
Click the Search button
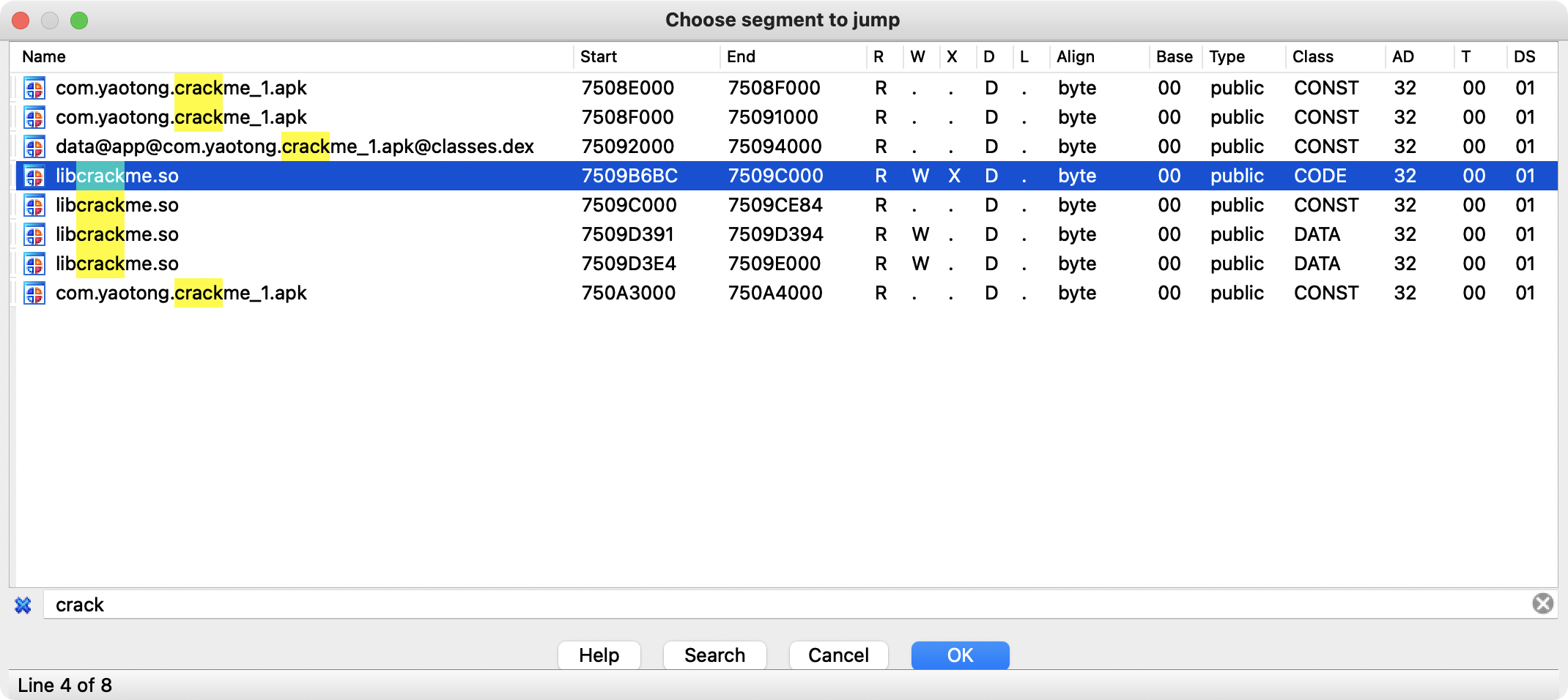(714, 655)
